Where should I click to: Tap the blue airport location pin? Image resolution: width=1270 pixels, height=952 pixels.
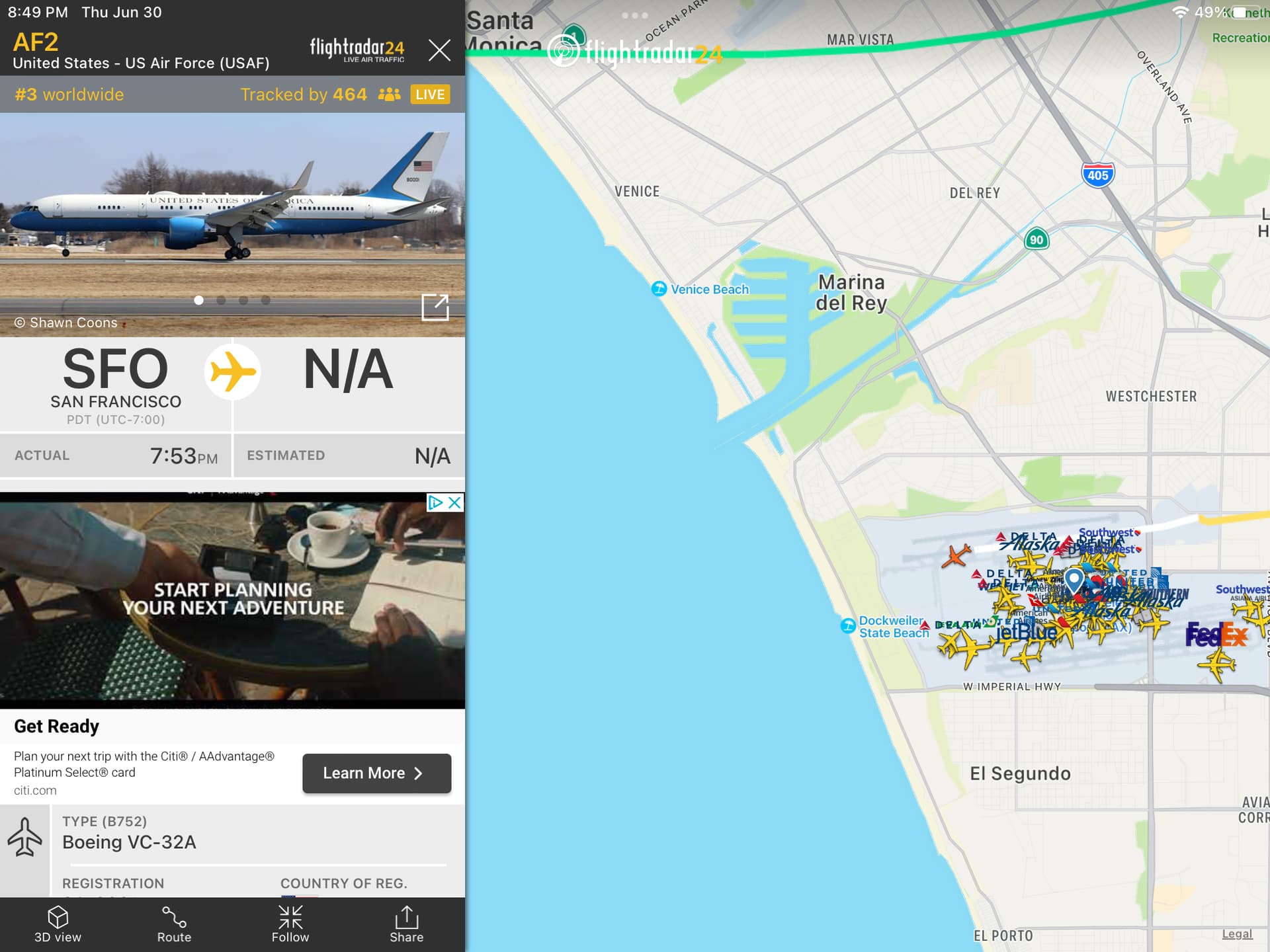(1074, 580)
